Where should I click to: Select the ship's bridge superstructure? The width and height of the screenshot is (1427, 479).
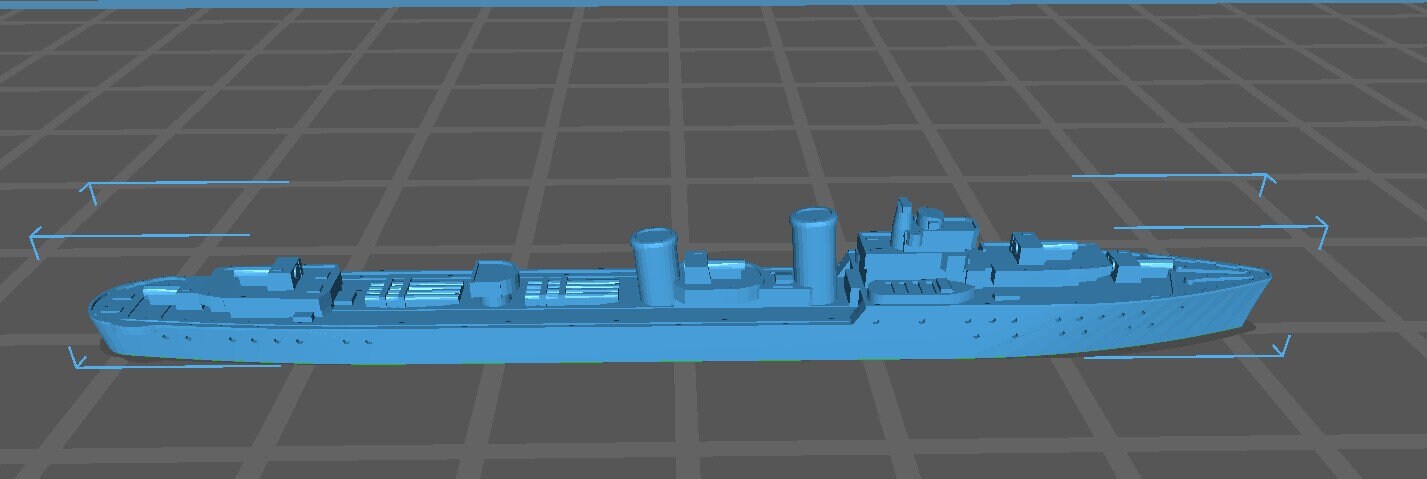click(x=915, y=255)
